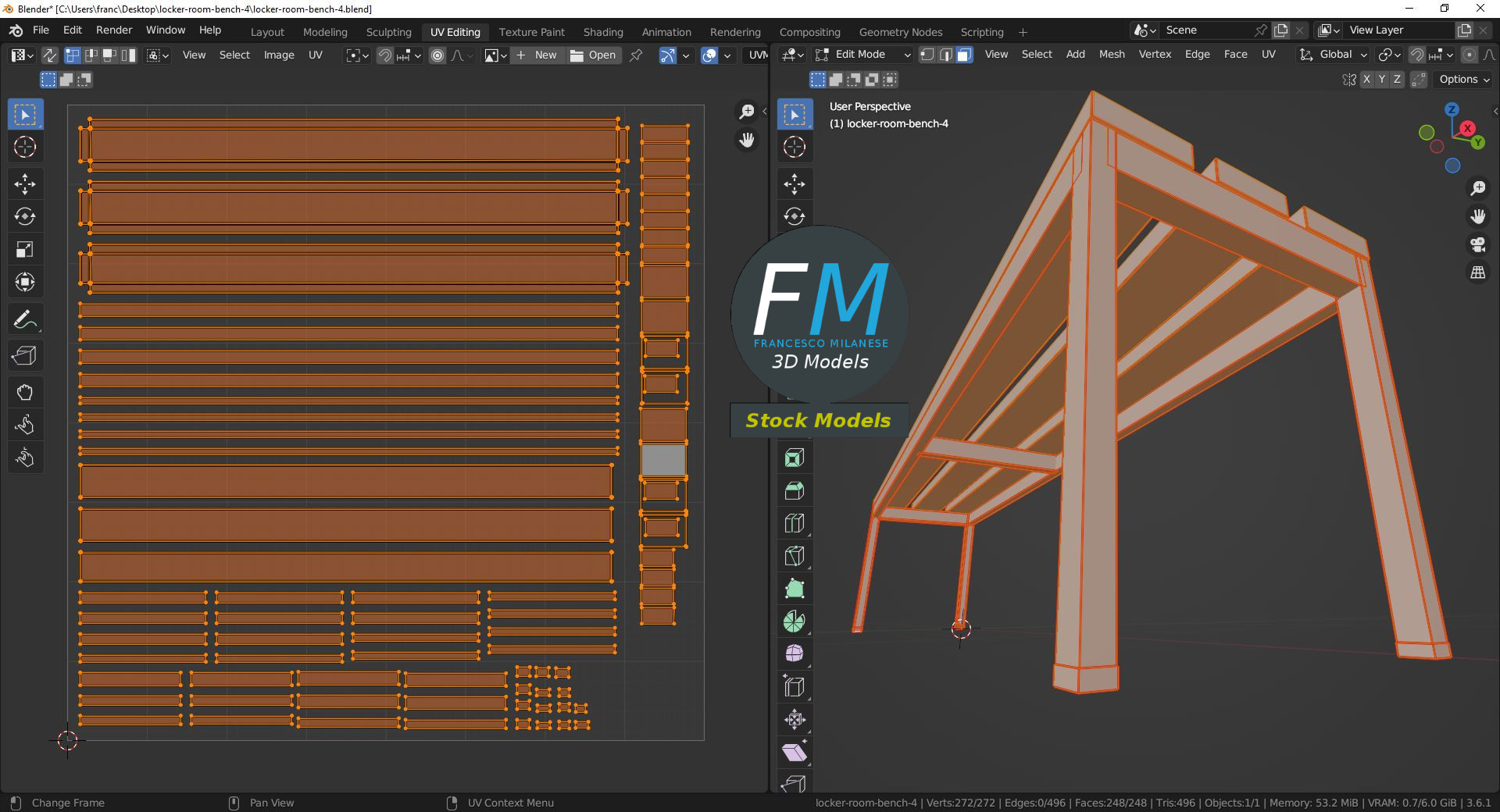Open the Options dropdown in 3D viewport
1500x812 pixels.
tap(1463, 80)
